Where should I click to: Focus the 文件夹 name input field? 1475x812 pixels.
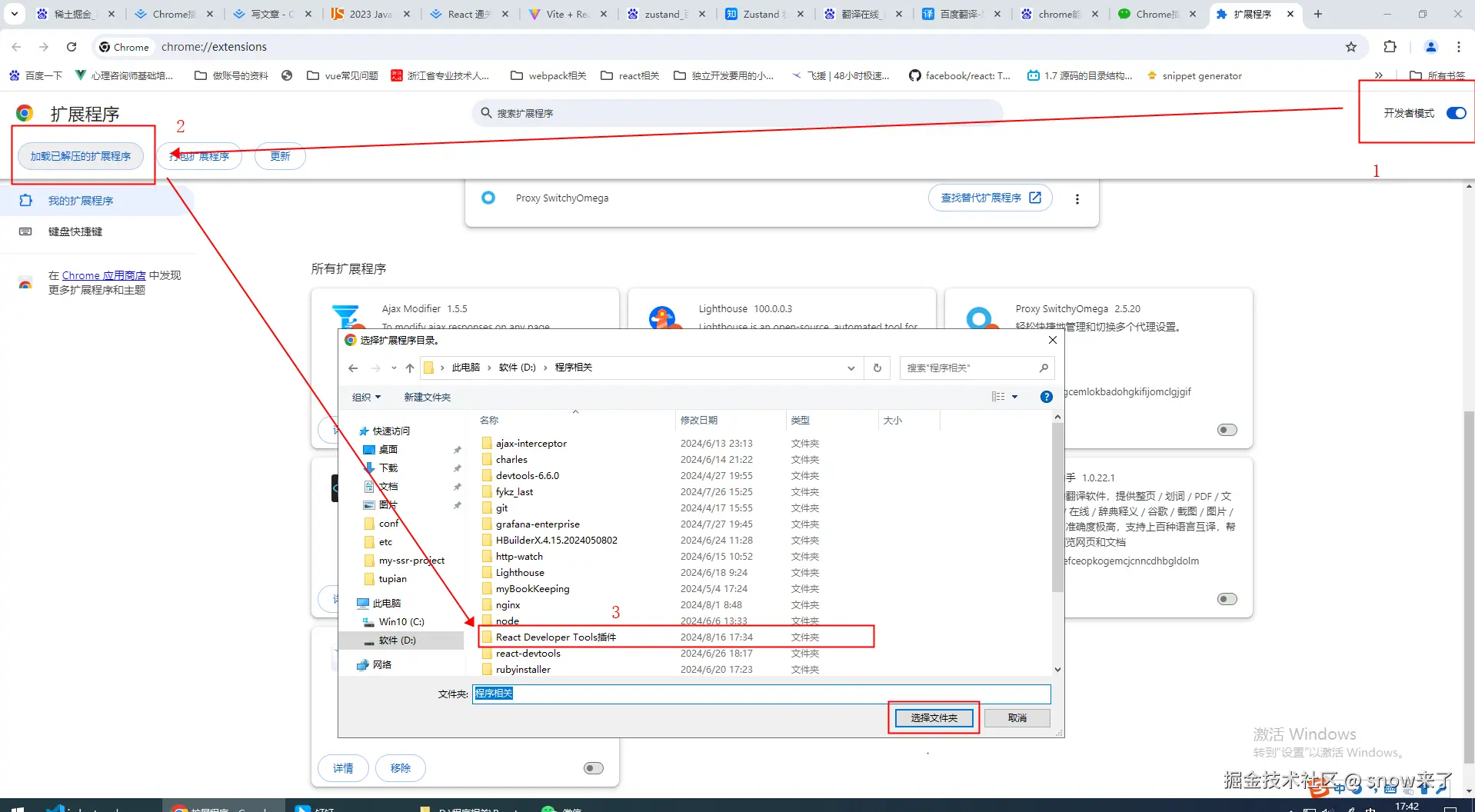click(761, 694)
